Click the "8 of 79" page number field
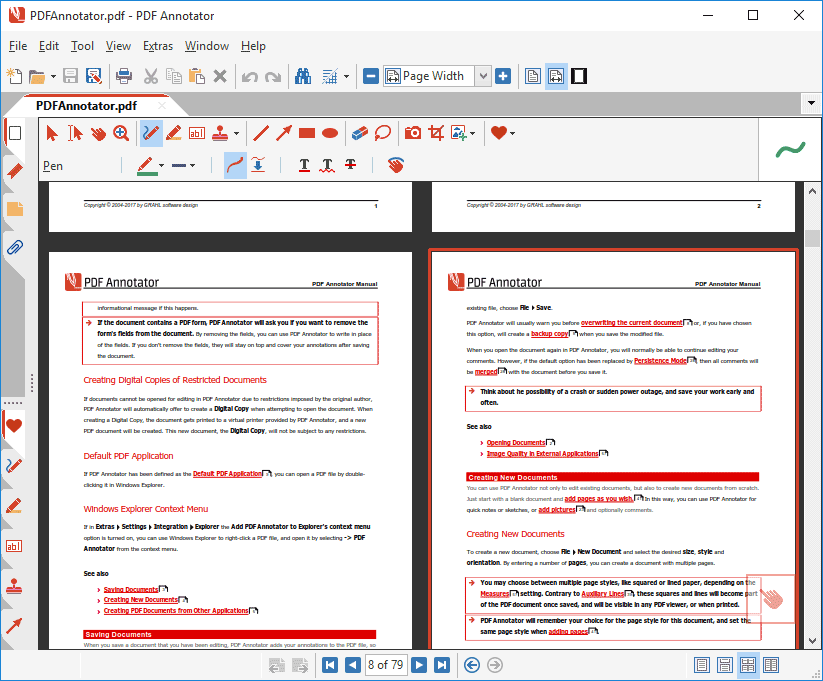 tap(386, 665)
